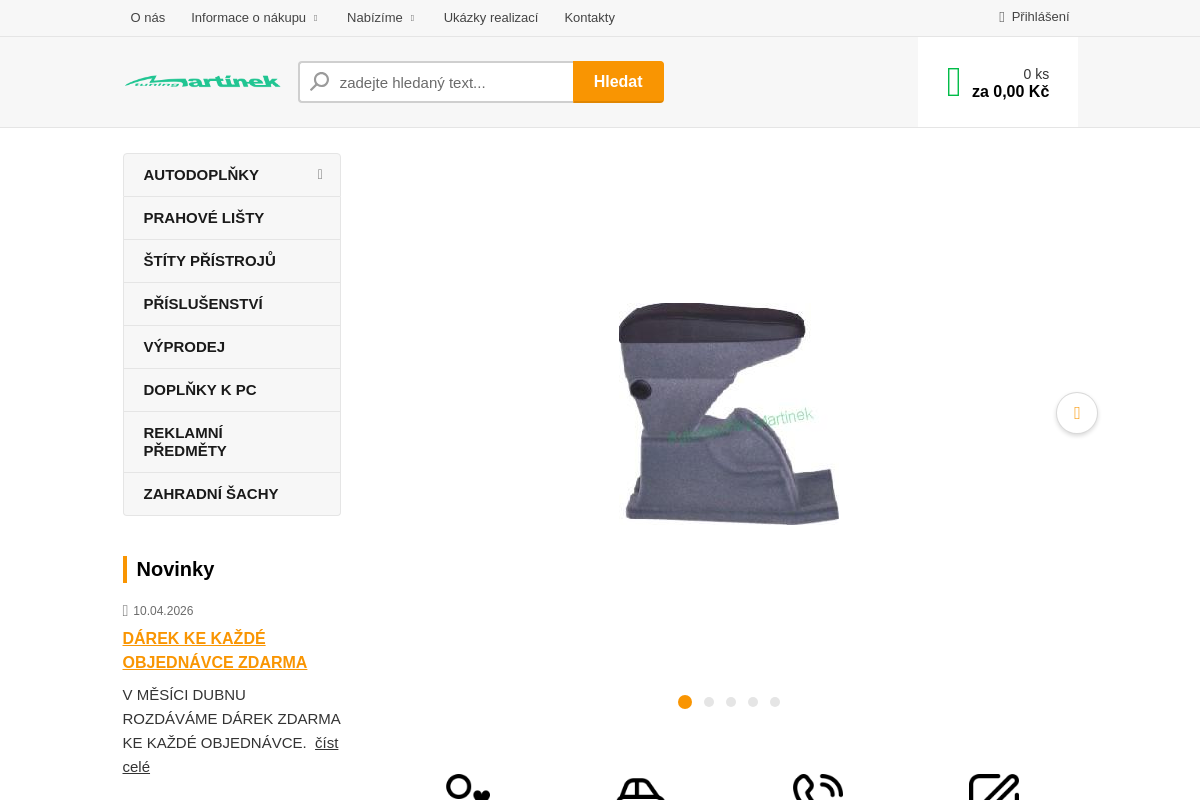Click the magnifier icon in search box

(x=320, y=82)
